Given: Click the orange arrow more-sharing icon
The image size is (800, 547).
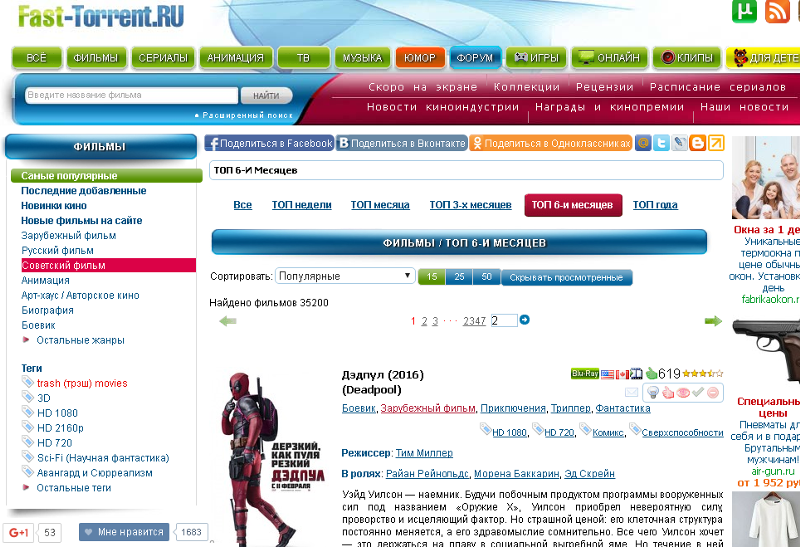Looking at the screenshot, I should 716,143.
